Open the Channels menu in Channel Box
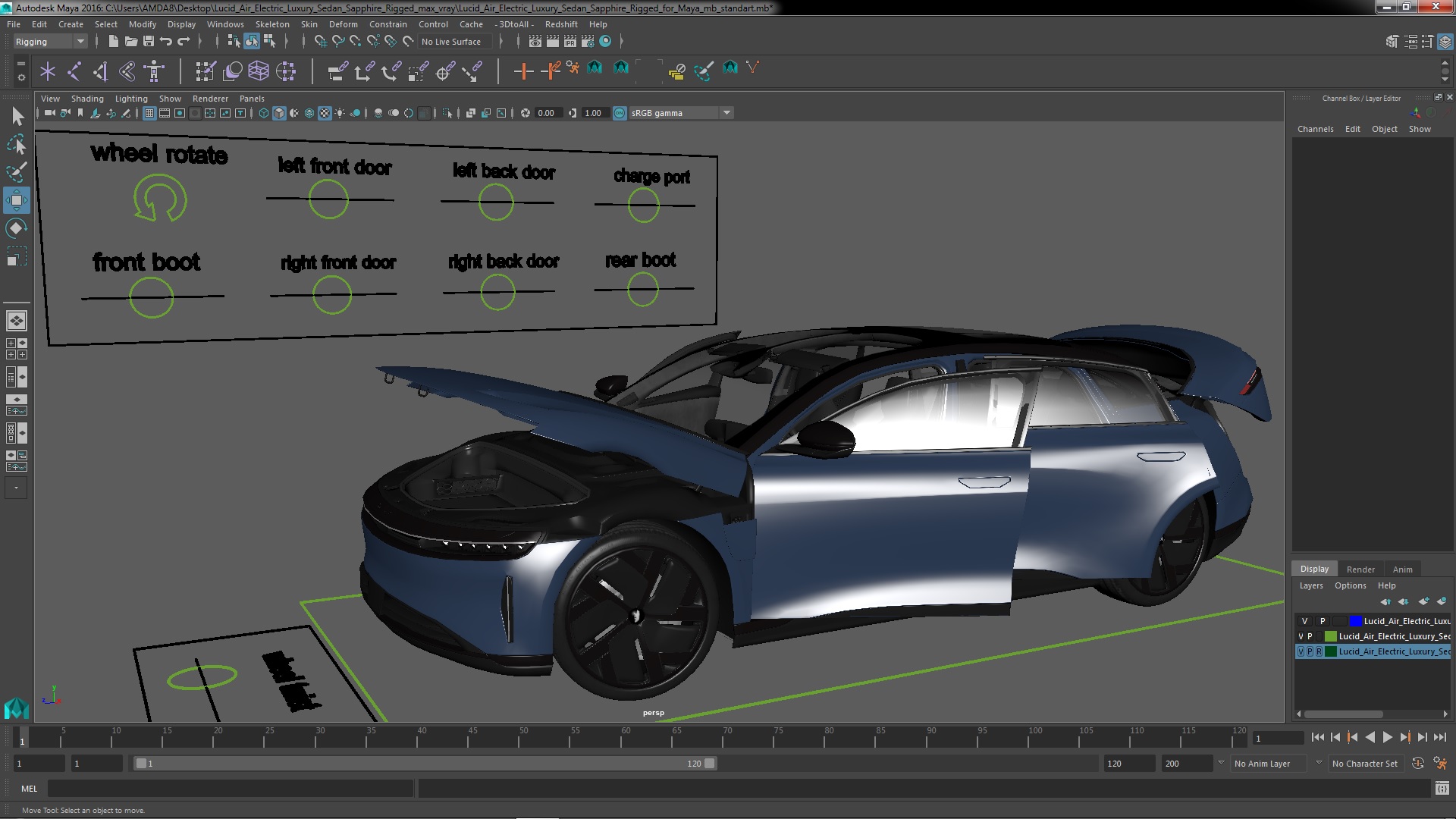This screenshot has width=1456, height=819. click(1315, 129)
